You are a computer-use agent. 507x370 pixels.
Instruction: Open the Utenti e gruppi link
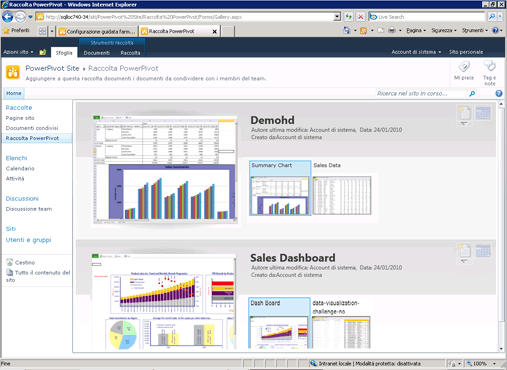[x=28, y=240]
